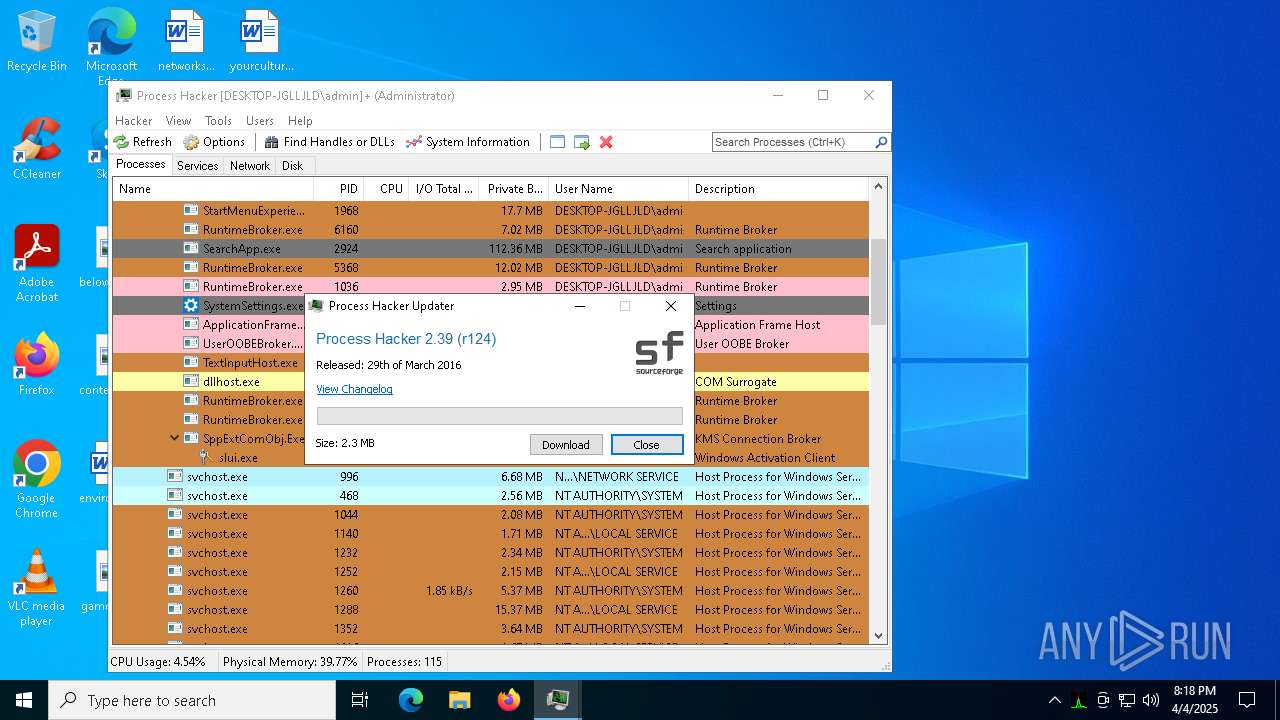Sort by the Description column header
The image size is (1280, 720).
(x=778, y=188)
